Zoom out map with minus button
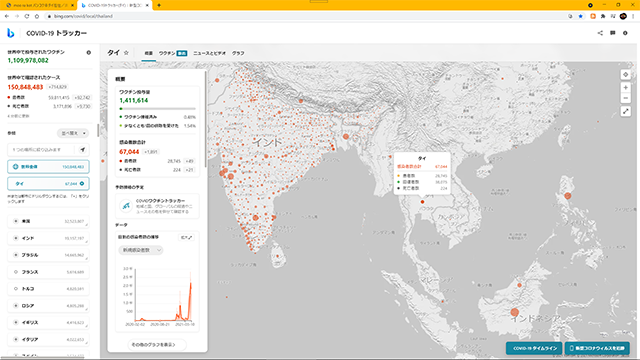 click(x=626, y=98)
